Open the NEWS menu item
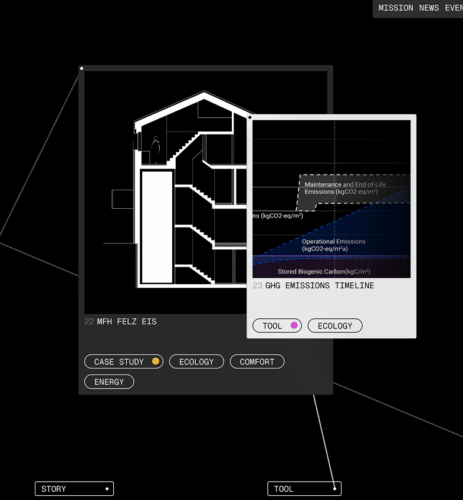 click(429, 8)
